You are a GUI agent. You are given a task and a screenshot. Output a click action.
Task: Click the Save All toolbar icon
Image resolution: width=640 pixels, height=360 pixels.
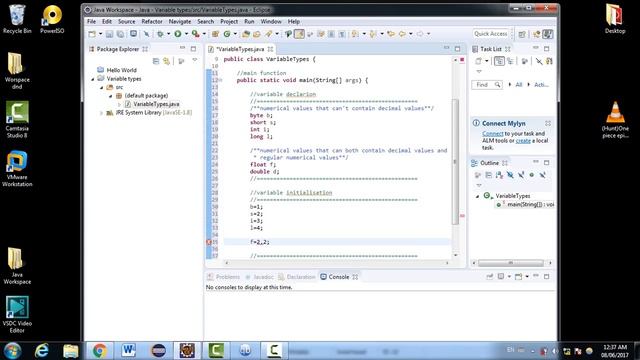(x=120, y=34)
